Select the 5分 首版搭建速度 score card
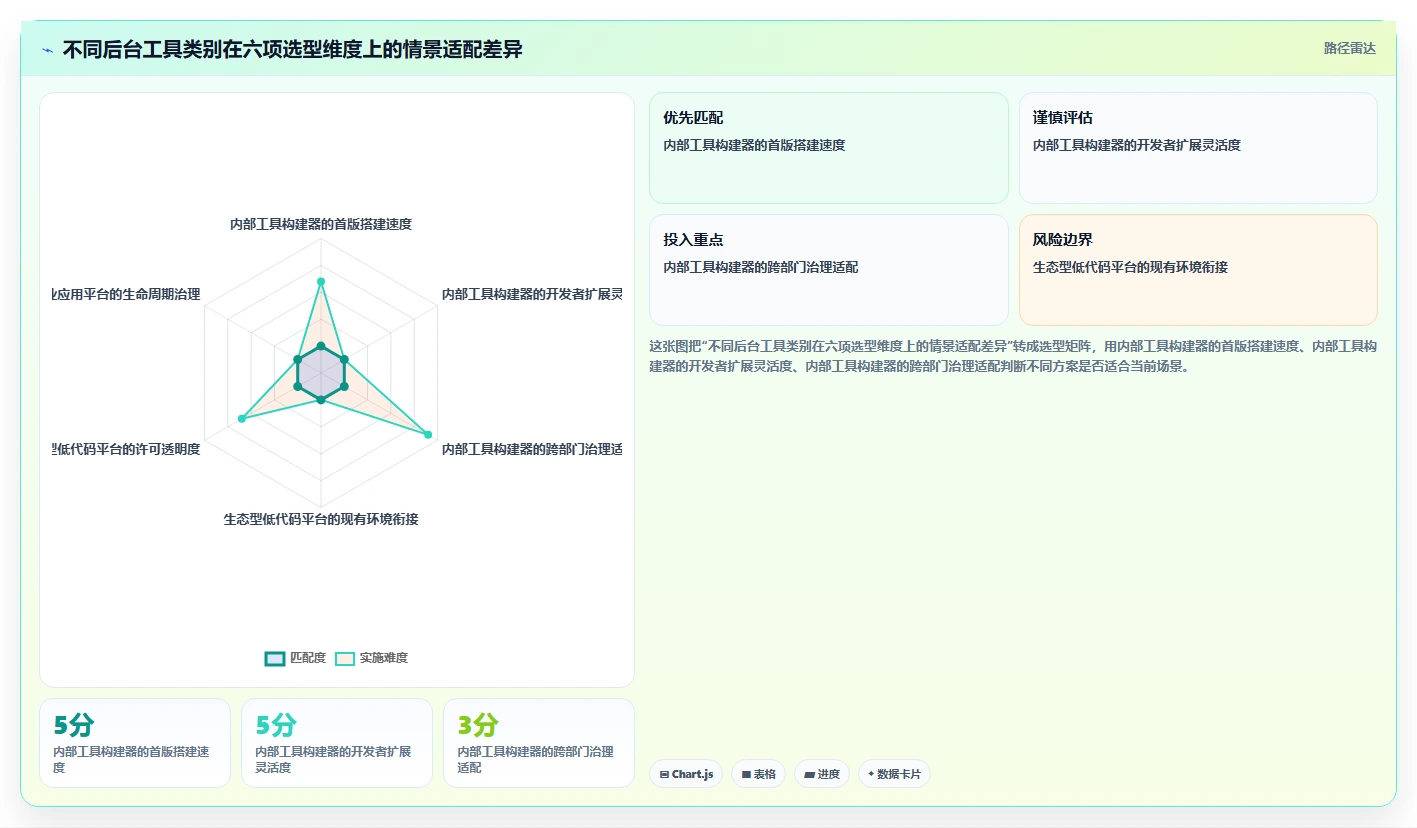Screen dimensions: 1417x828 click(135, 743)
